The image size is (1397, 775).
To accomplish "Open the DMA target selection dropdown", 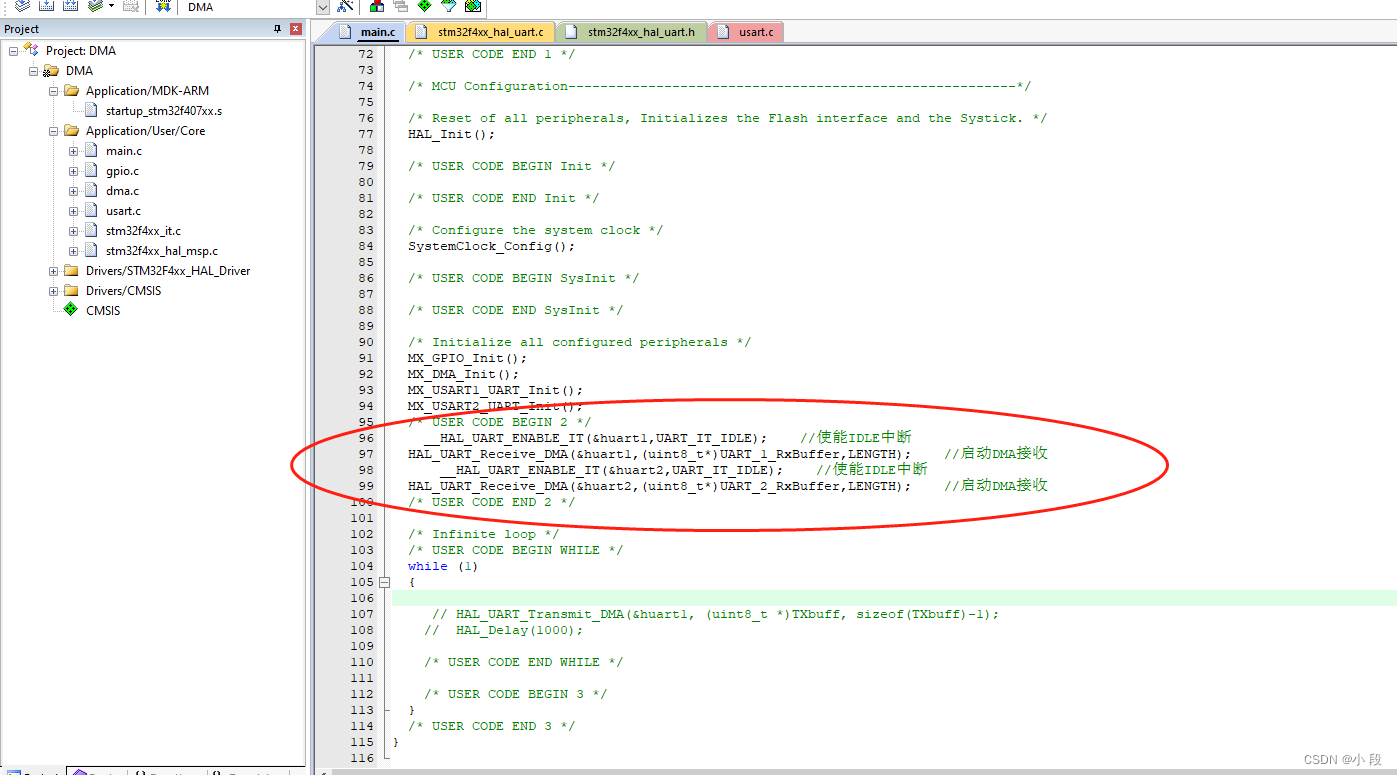I will click(x=322, y=7).
